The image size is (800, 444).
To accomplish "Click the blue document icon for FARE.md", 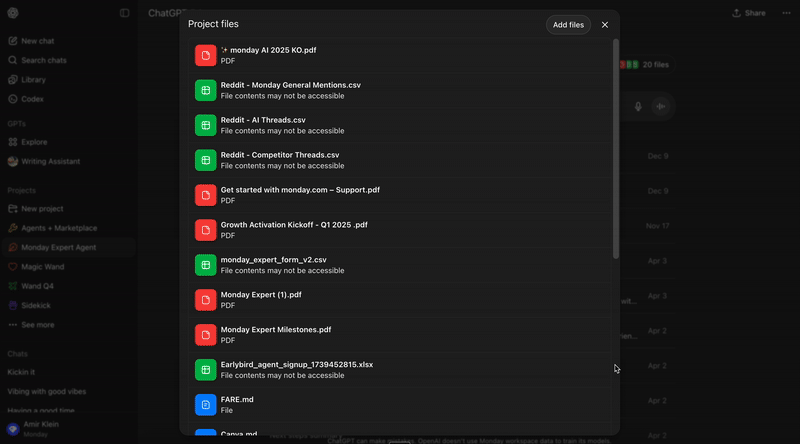I will (x=206, y=405).
